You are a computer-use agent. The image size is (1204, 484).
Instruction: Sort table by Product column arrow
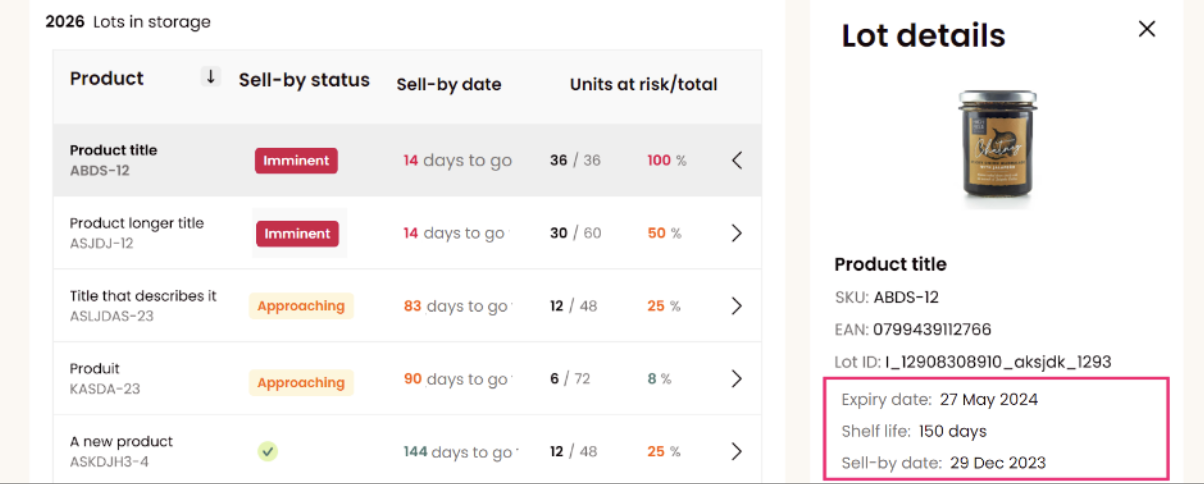[x=210, y=77]
